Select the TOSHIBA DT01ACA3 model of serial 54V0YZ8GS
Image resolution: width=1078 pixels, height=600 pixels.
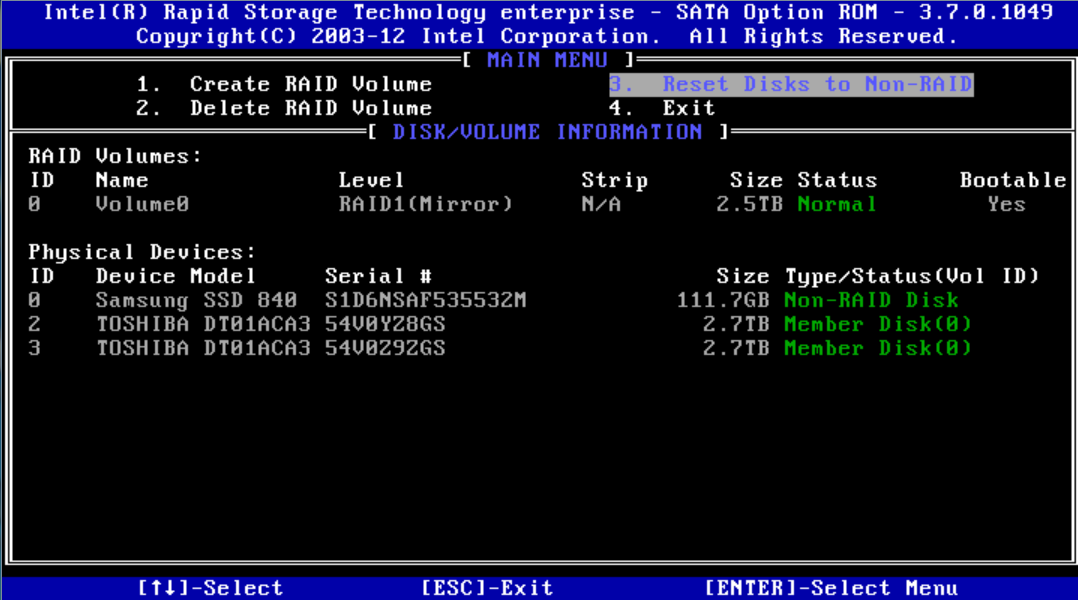point(203,324)
